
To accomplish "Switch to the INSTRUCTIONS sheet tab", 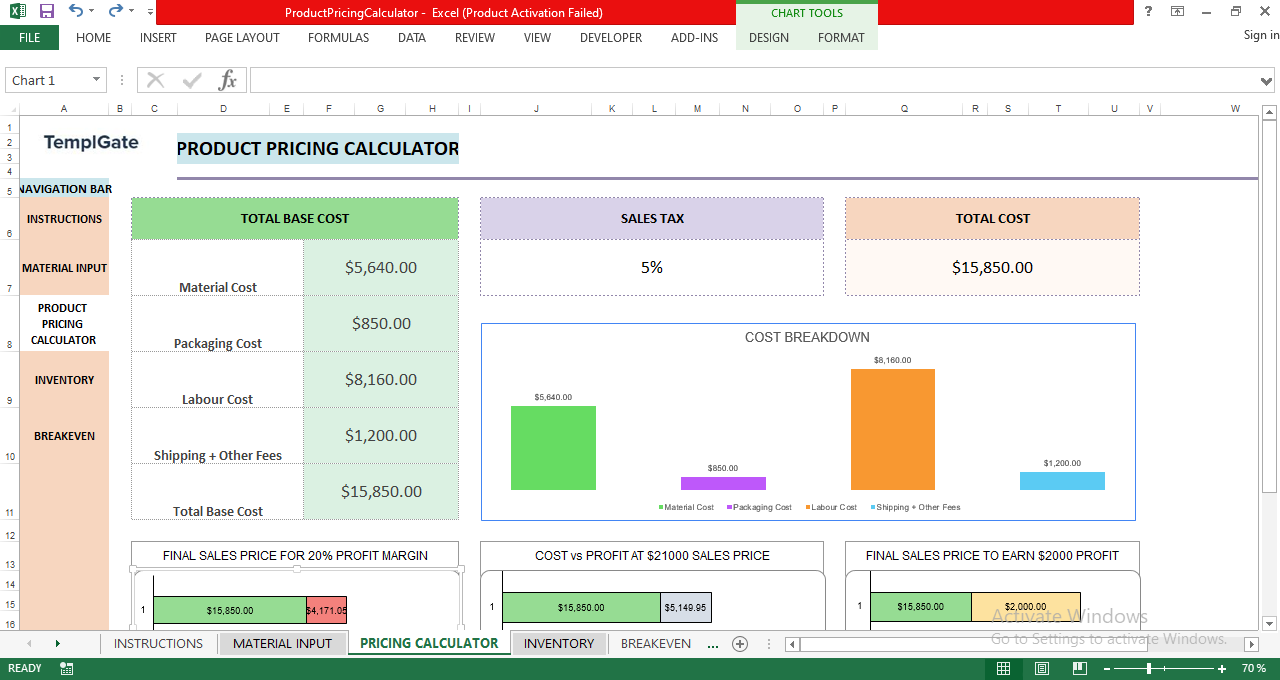I will (158, 643).
